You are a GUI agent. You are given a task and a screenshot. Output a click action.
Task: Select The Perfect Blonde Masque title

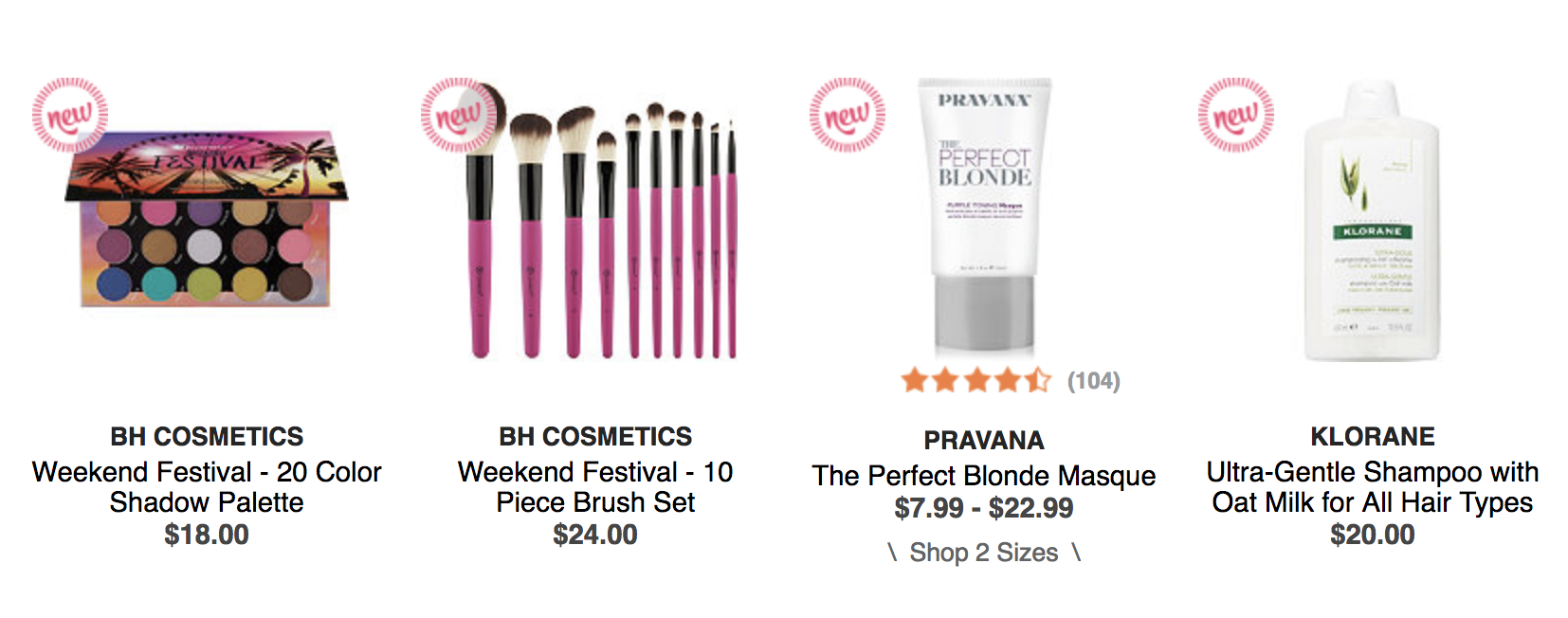coord(984,476)
